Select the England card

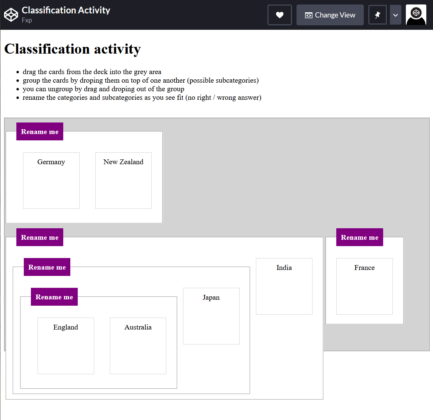tap(66, 346)
